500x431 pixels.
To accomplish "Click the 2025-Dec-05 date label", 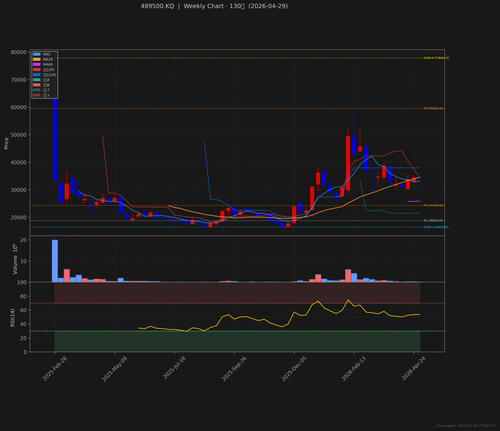I will [294, 368].
